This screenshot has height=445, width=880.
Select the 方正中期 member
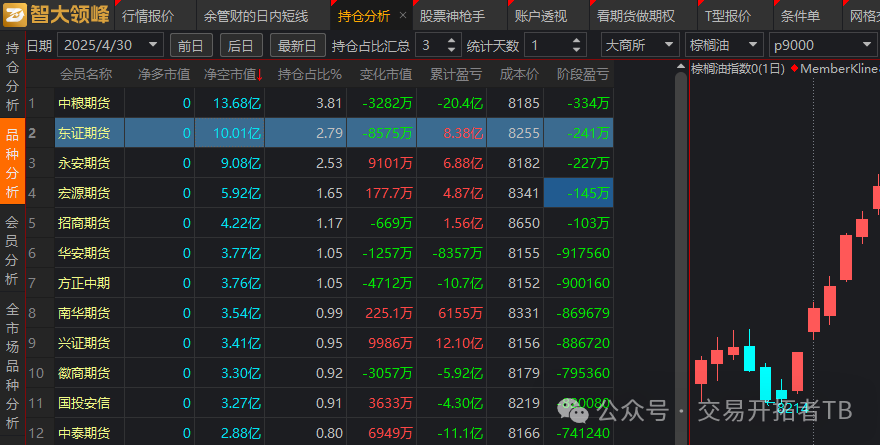coord(84,283)
